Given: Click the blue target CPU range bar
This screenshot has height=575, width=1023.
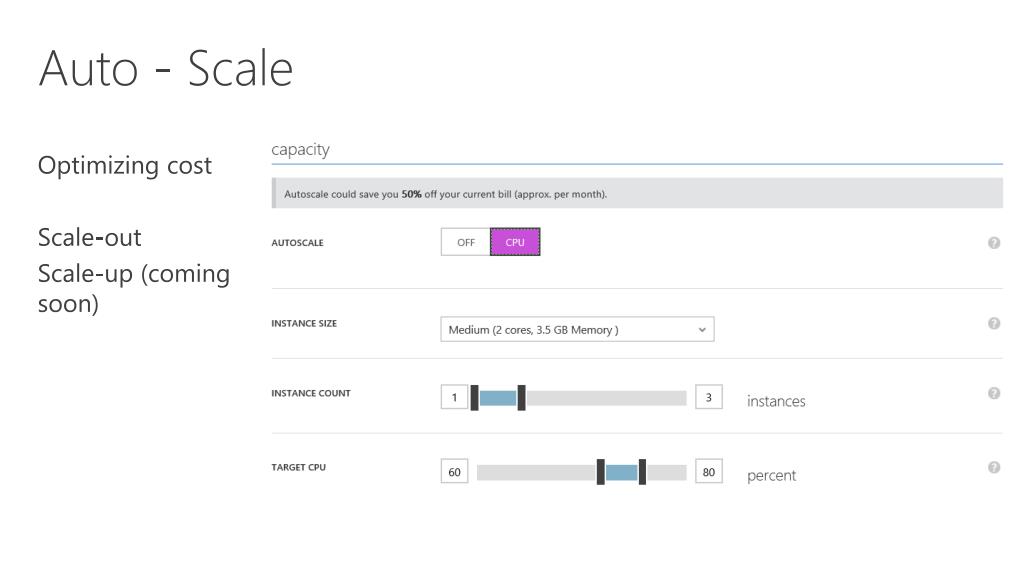Looking at the screenshot, I should click(621, 472).
